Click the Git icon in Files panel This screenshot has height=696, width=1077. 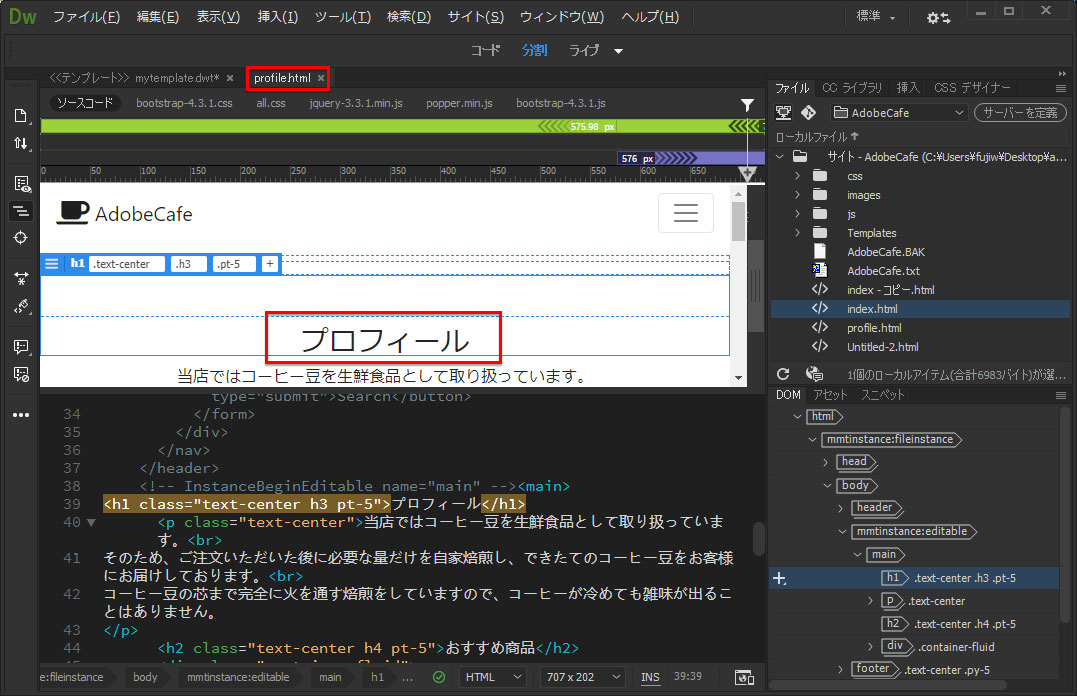pyautogui.click(x=808, y=113)
